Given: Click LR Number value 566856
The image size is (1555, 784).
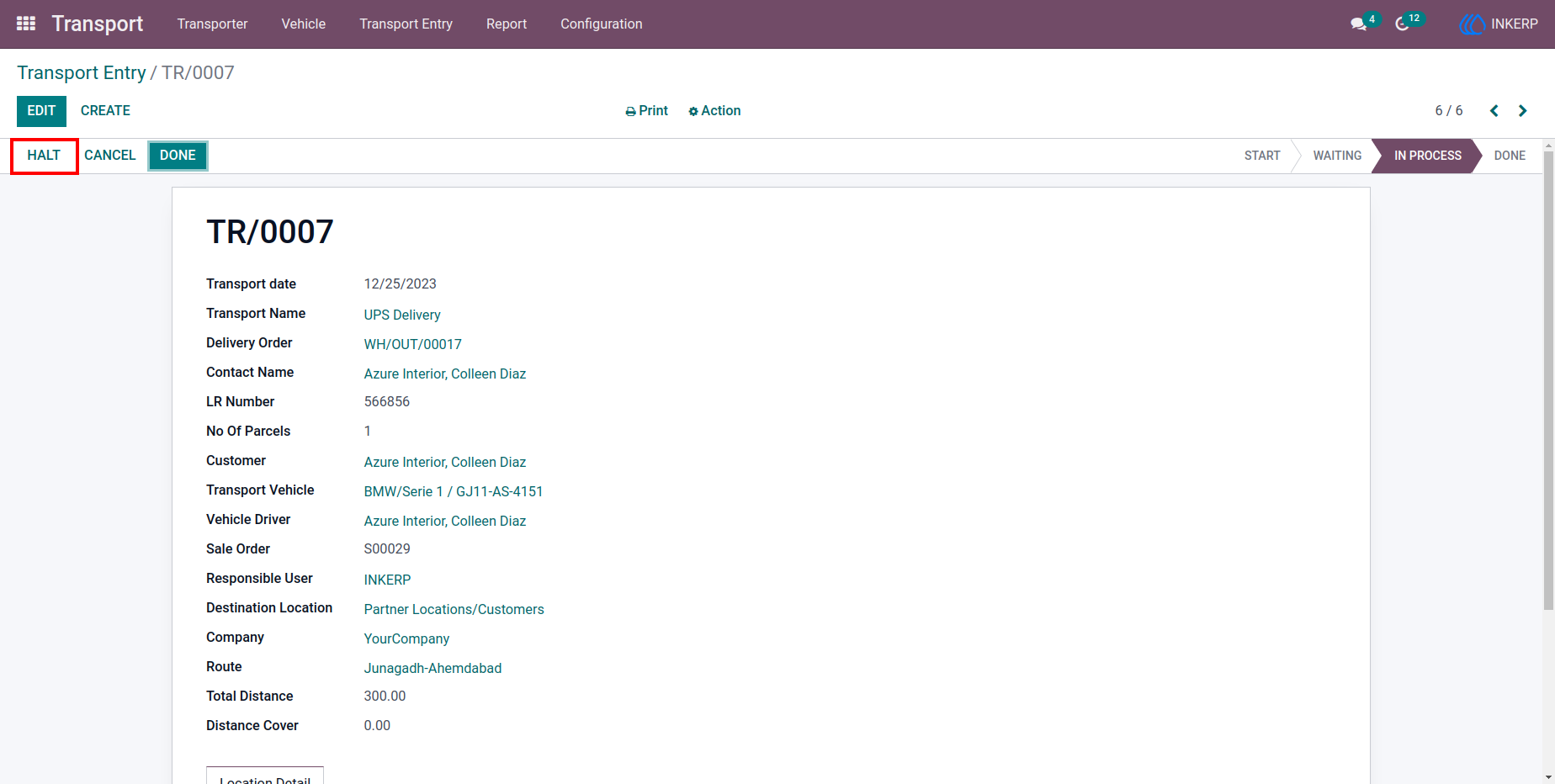Looking at the screenshot, I should coord(386,401).
